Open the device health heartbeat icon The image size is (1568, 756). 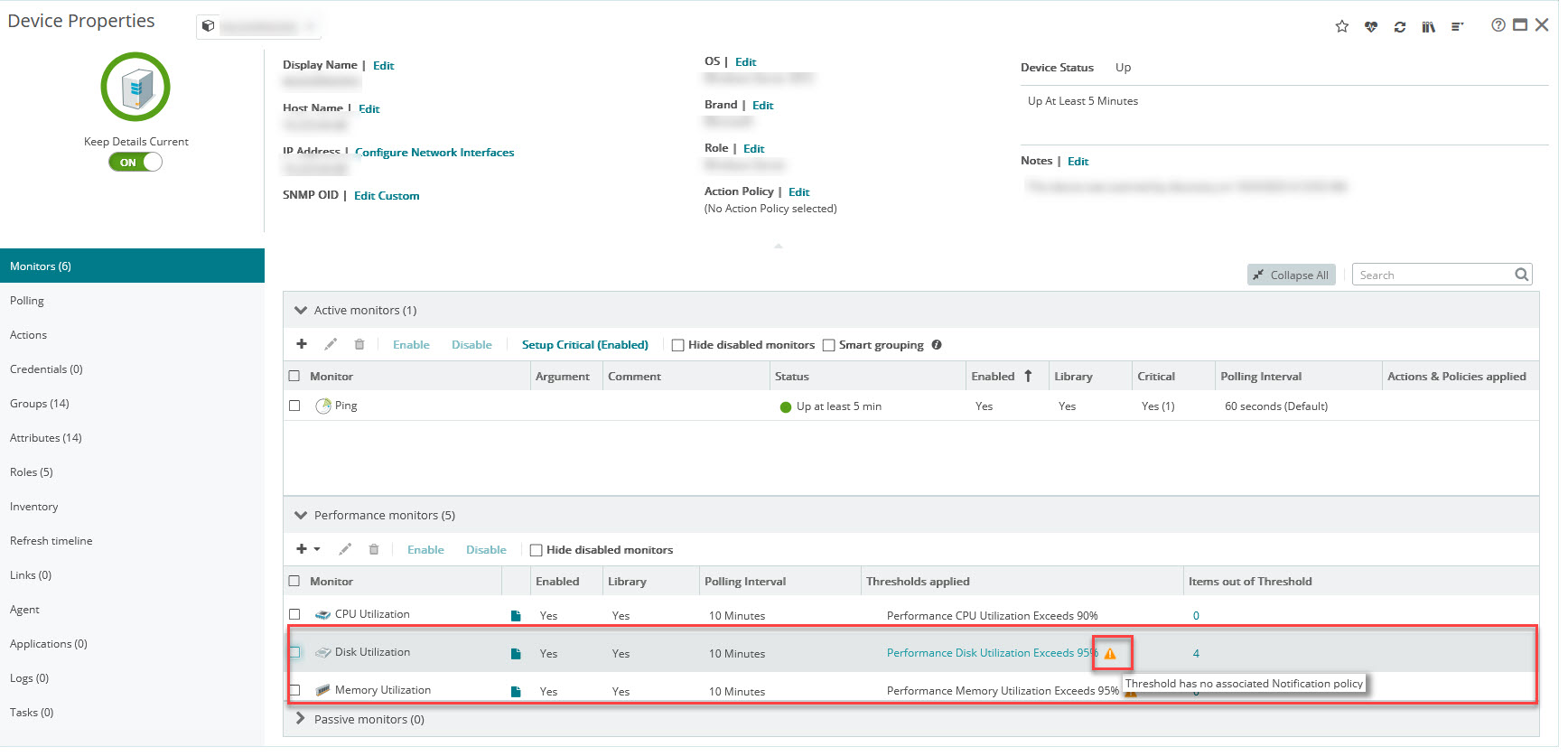click(x=1370, y=26)
